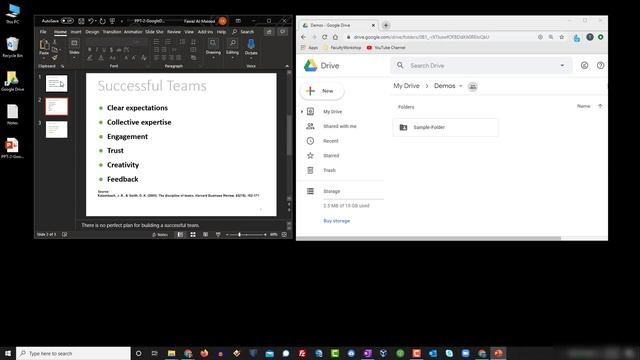Click the Chrome Home icon
Screen dimensions: 640x360
[x=335, y=37]
